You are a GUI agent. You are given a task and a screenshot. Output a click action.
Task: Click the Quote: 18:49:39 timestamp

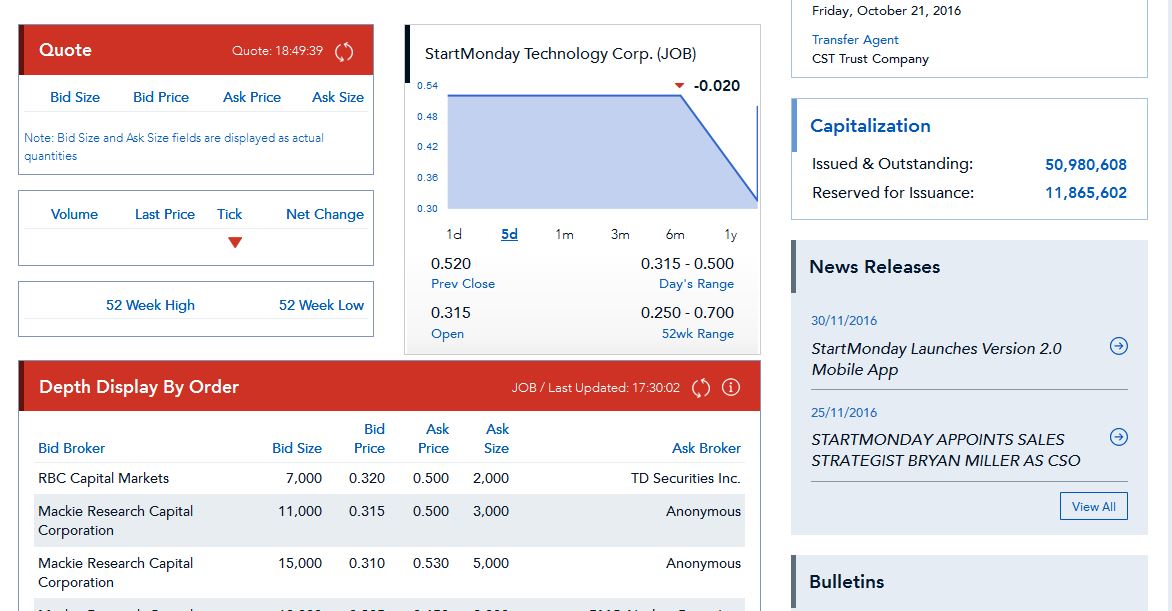(277, 51)
